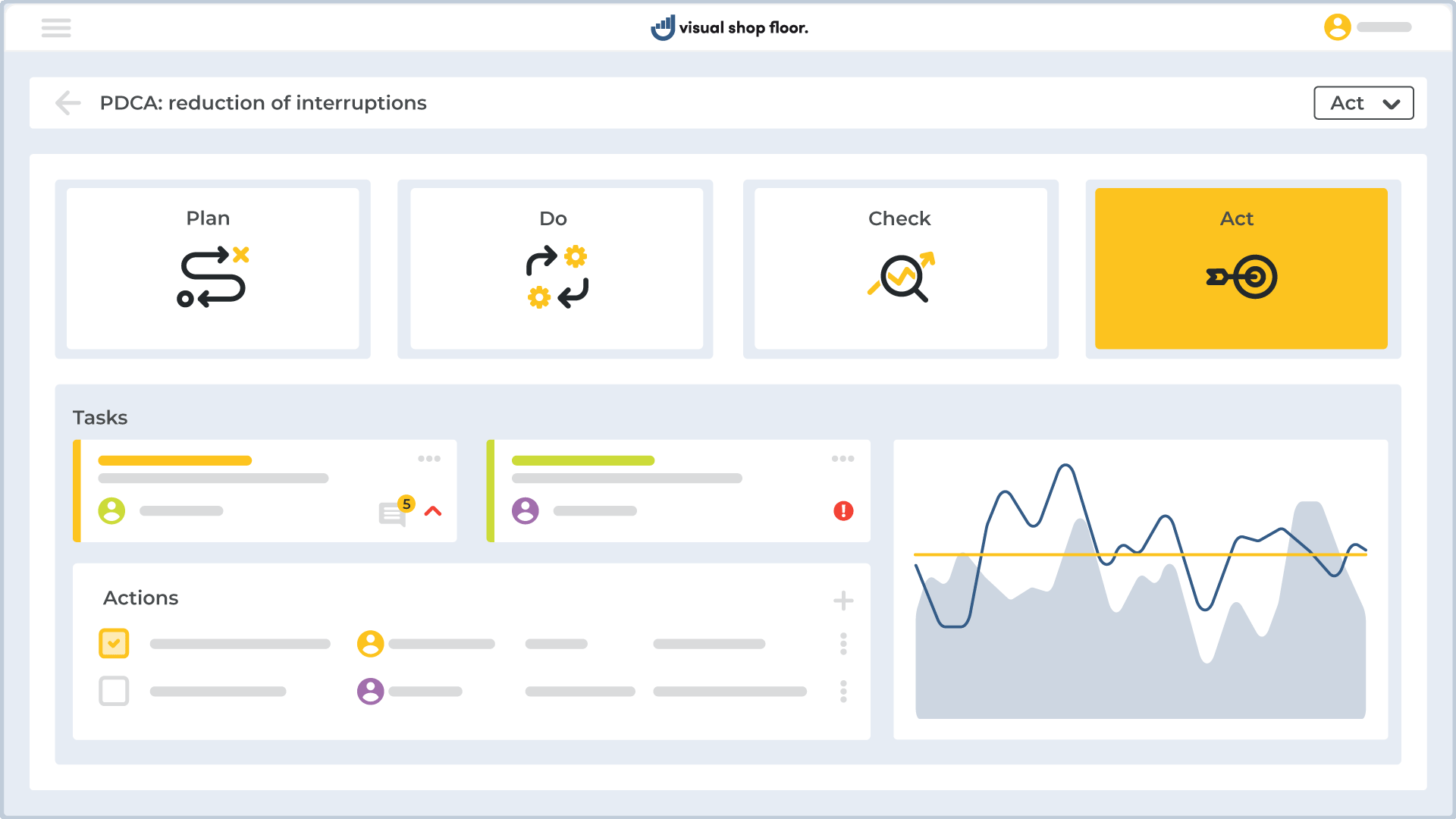Open the first action row's kebab menu
This screenshot has height=819, width=1456.
coord(843,644)
